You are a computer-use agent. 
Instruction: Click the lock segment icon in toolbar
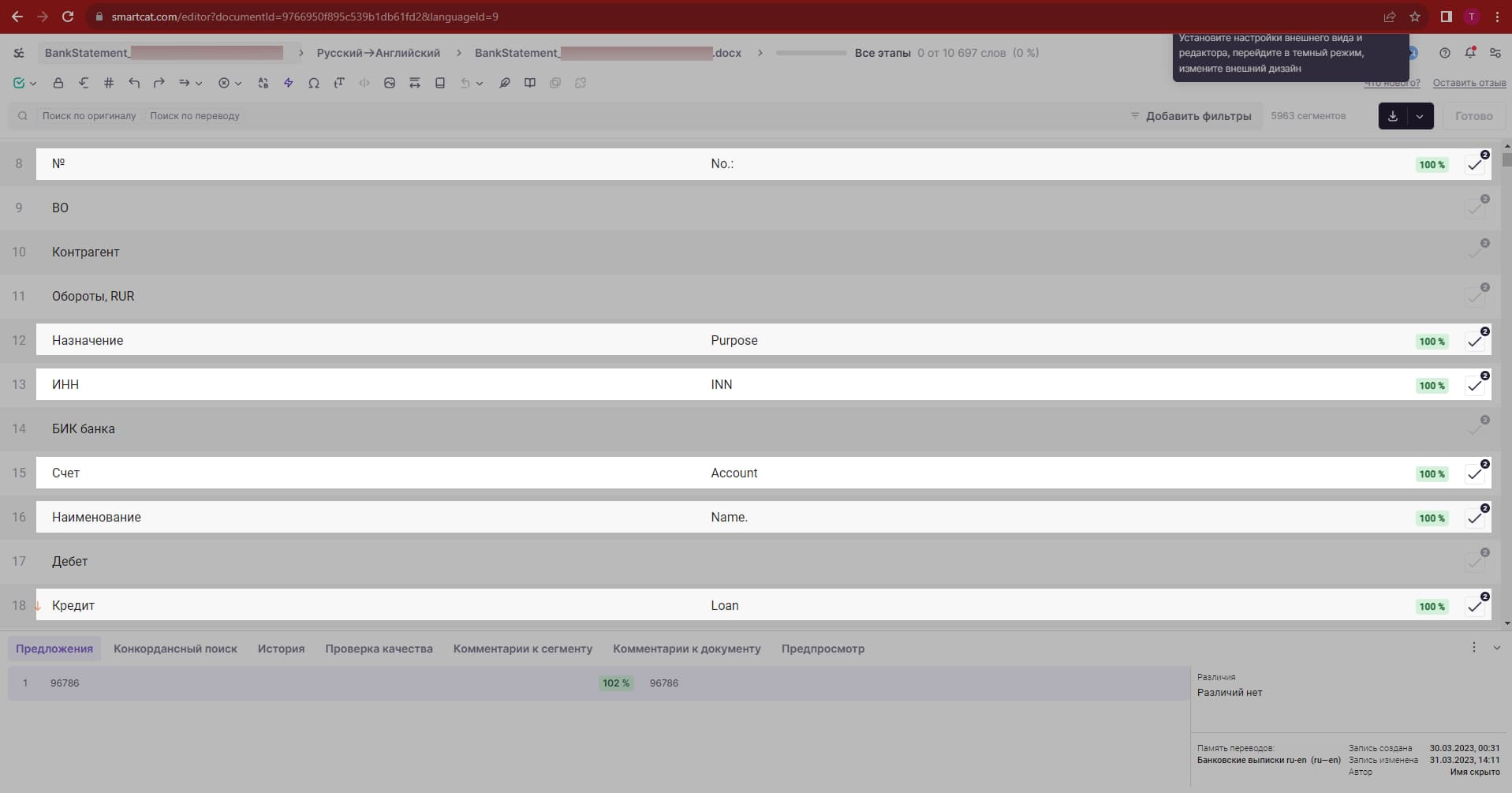58,83
